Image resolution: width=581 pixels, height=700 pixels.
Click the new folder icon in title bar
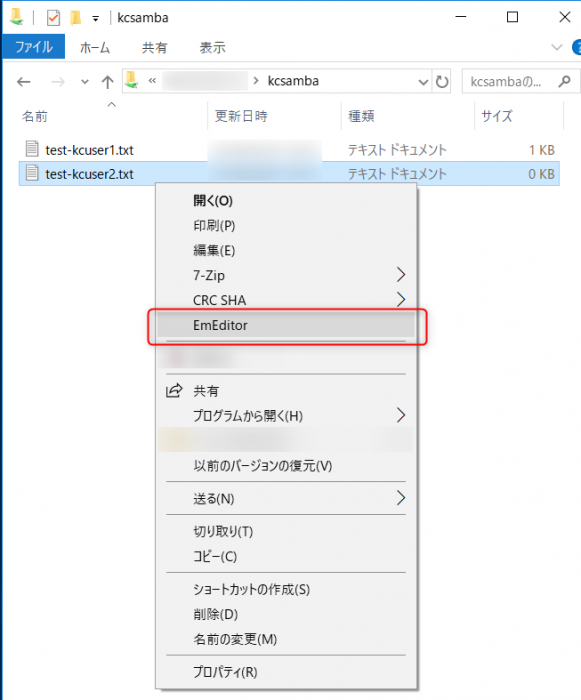(x=76, y=18)
